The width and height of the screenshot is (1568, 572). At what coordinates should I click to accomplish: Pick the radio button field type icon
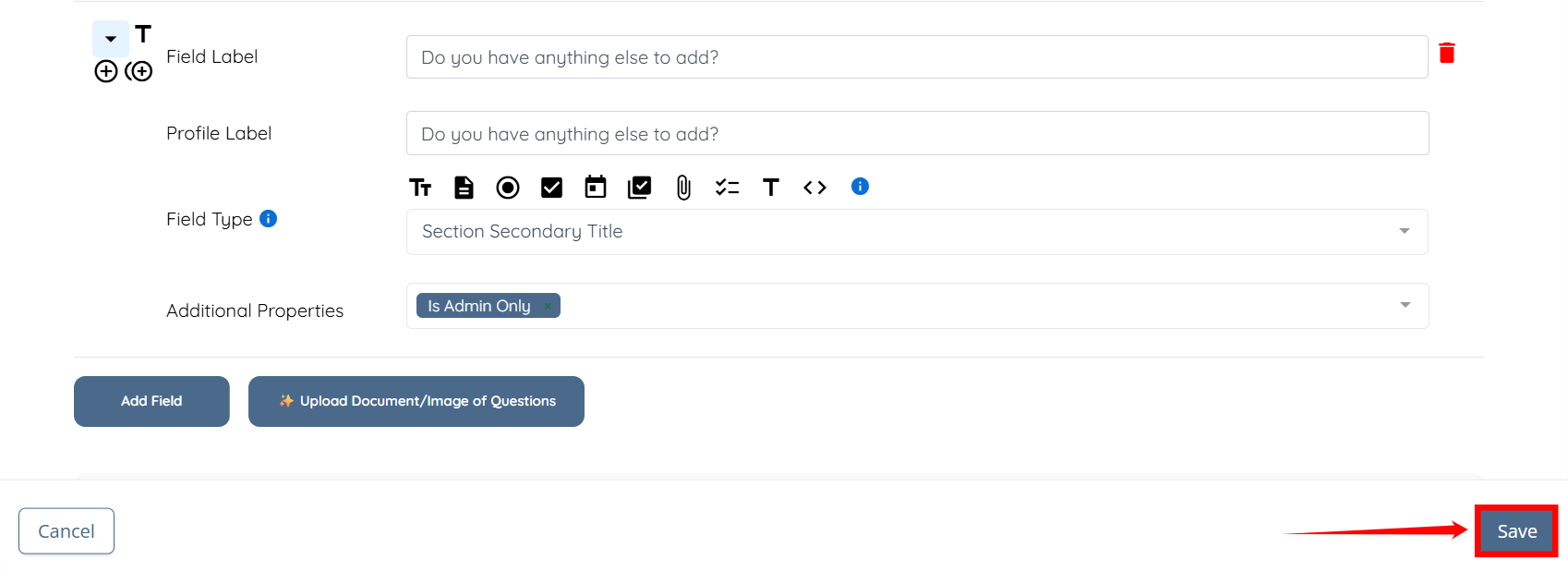pyautogui.click(x=508, y=188)
